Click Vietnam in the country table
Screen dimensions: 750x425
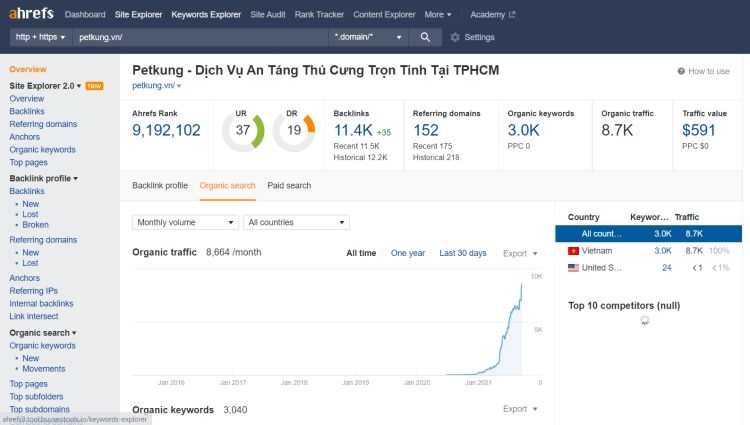(596, 251)
